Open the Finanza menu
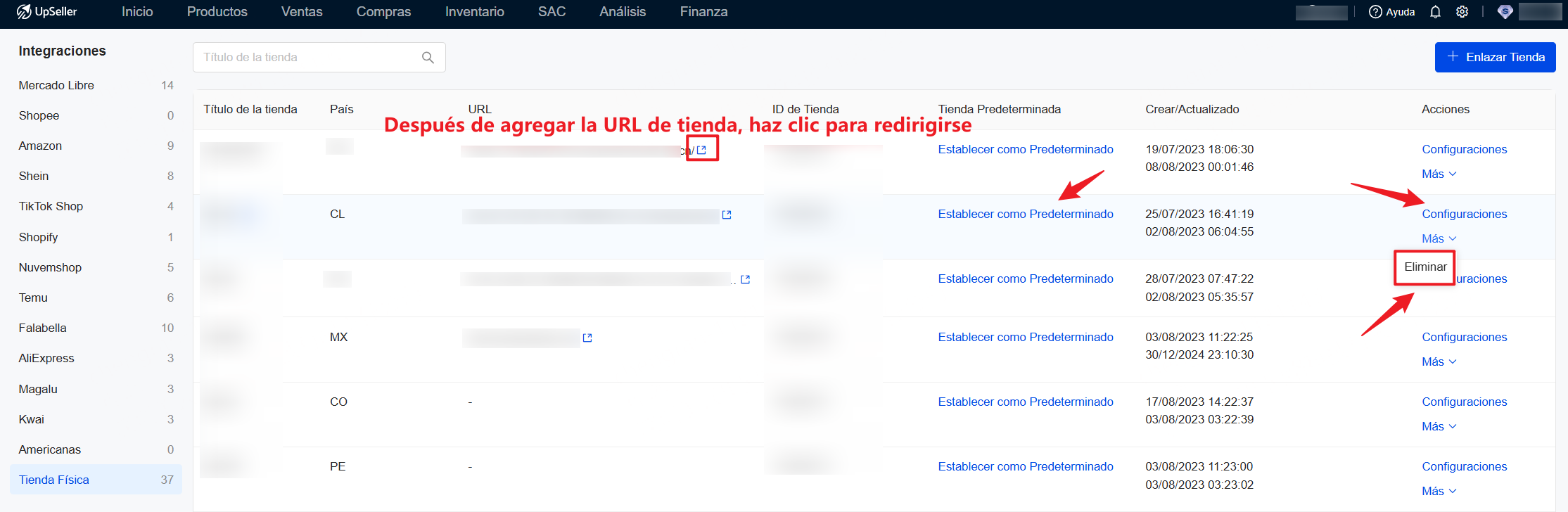 (x=703, y=12)
